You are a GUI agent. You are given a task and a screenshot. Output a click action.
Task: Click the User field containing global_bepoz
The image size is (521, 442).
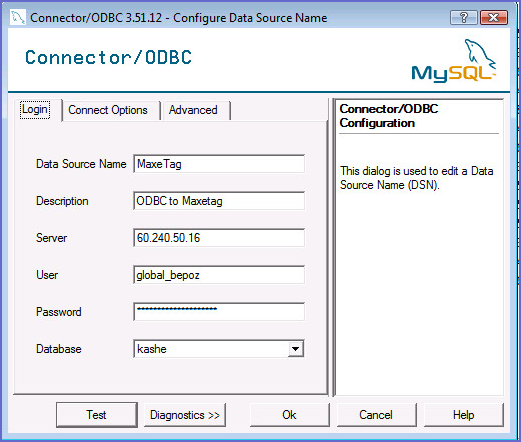point(219,275)
